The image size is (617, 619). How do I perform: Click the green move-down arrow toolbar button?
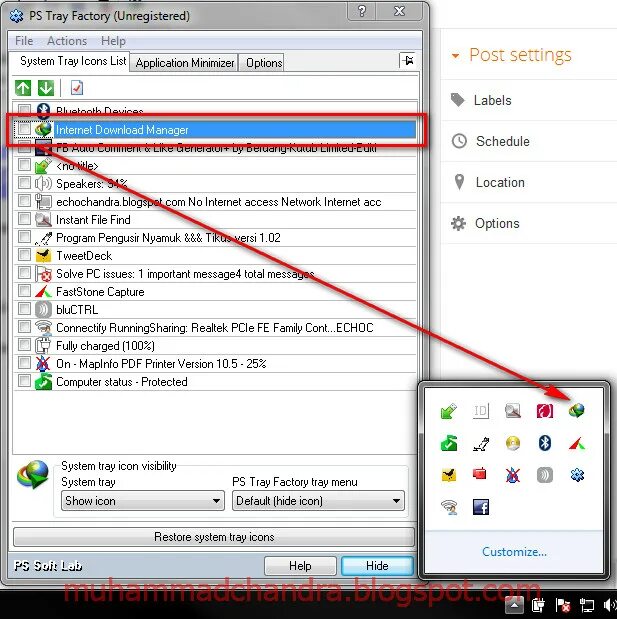(46, 88)
